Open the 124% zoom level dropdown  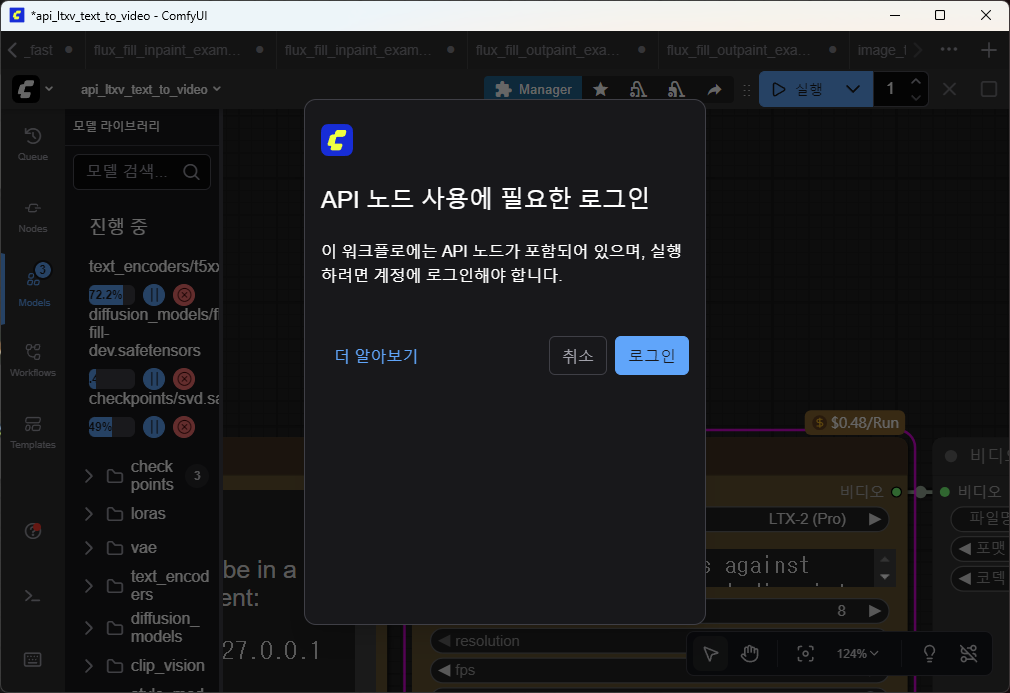point(857,653)
